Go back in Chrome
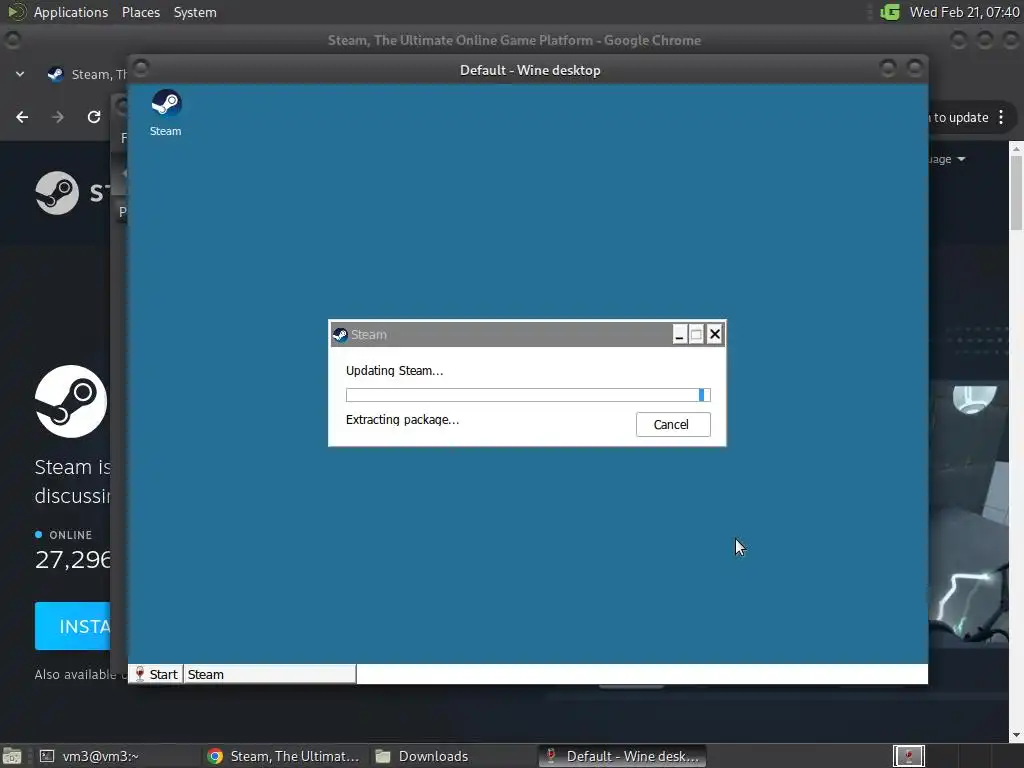Screen dimensions: 1024x768 [22, 117]
